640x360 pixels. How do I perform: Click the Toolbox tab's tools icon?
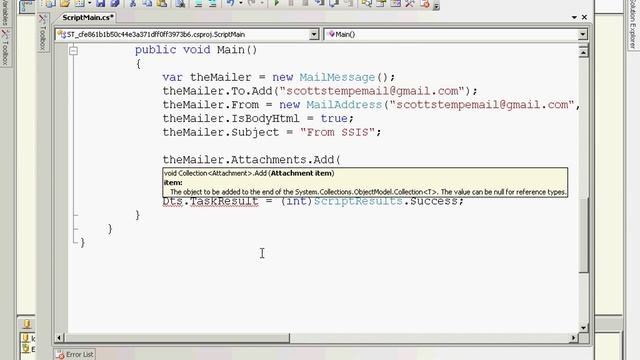pyautogui.click(x=42, y=18)
